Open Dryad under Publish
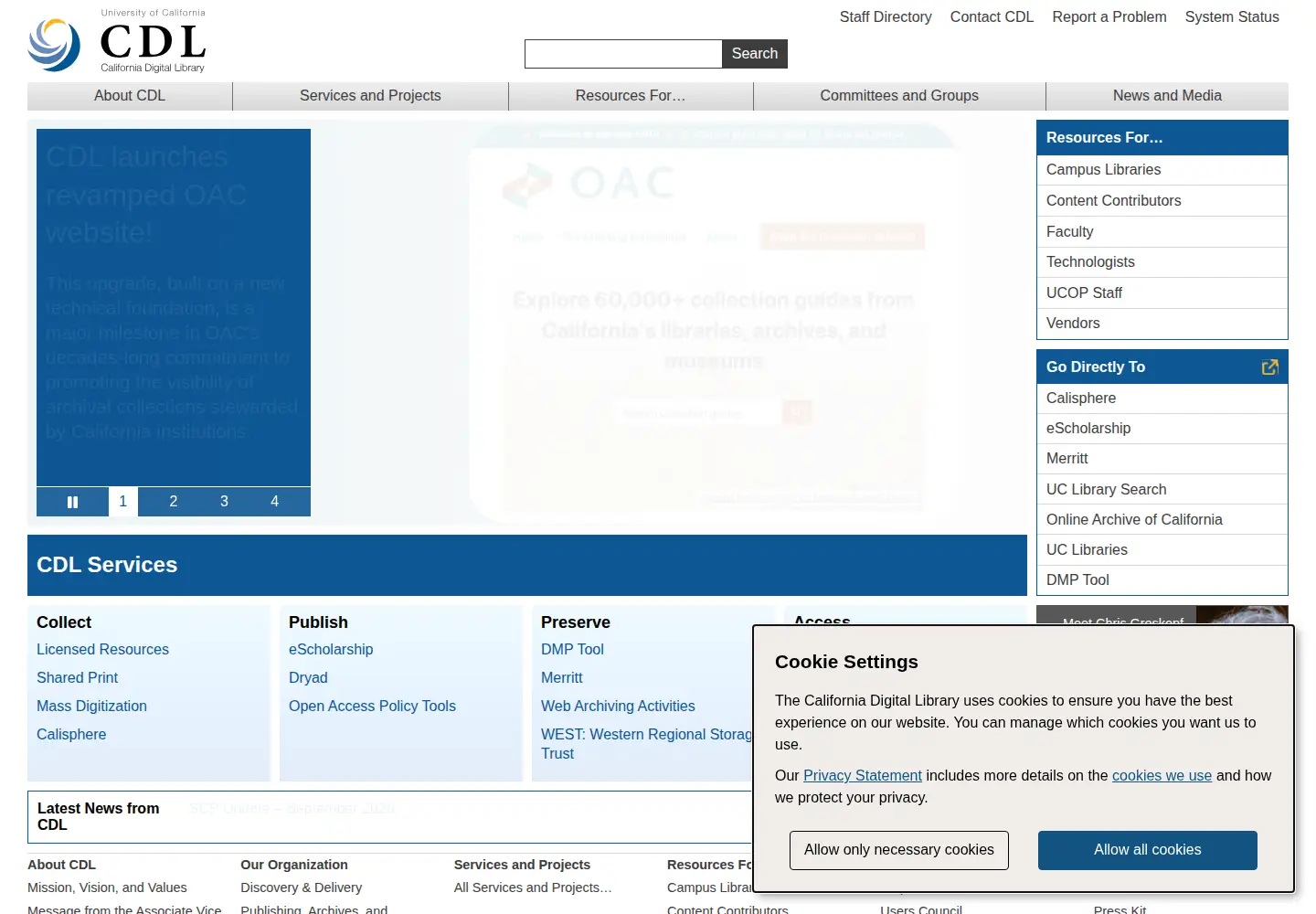The width and height of the screenshot is (1316, 914). click(x=308, y=678)
